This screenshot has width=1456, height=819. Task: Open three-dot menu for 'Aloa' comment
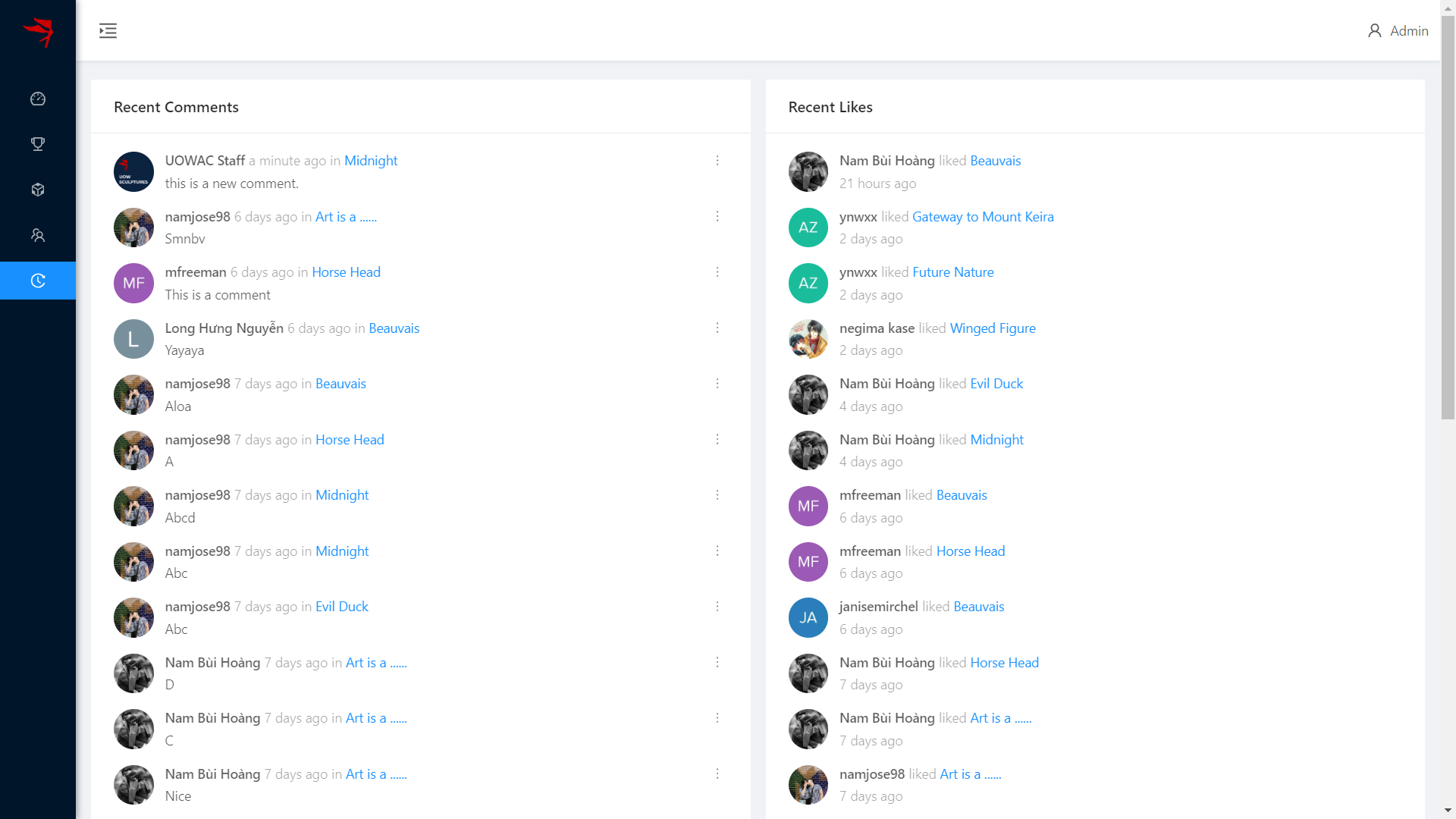pos(717,384)
